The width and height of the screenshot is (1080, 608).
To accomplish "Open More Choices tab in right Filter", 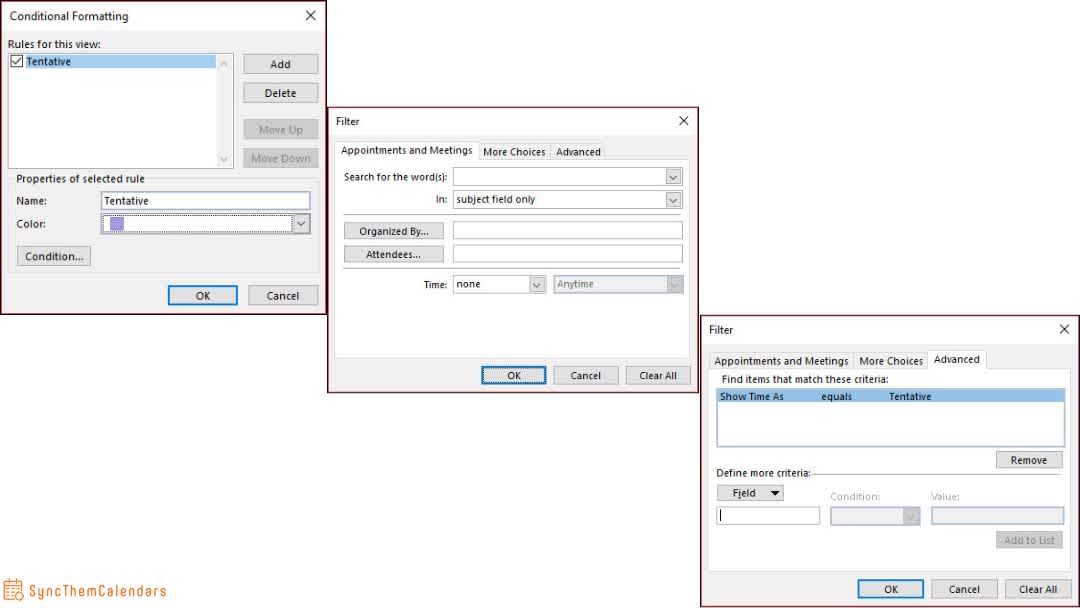I will pos(891,361).
